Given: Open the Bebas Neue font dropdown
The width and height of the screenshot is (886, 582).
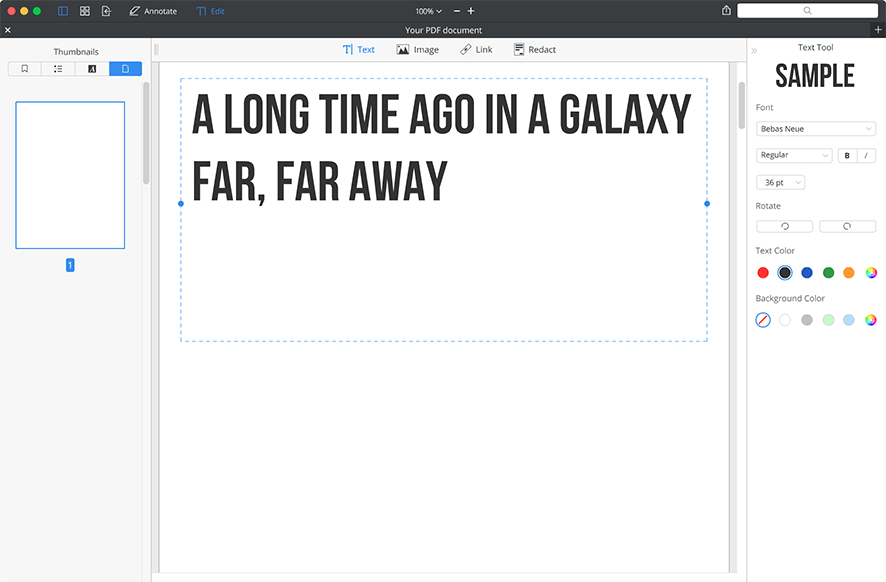Looking at the screenshot, I should coord(816,129).
